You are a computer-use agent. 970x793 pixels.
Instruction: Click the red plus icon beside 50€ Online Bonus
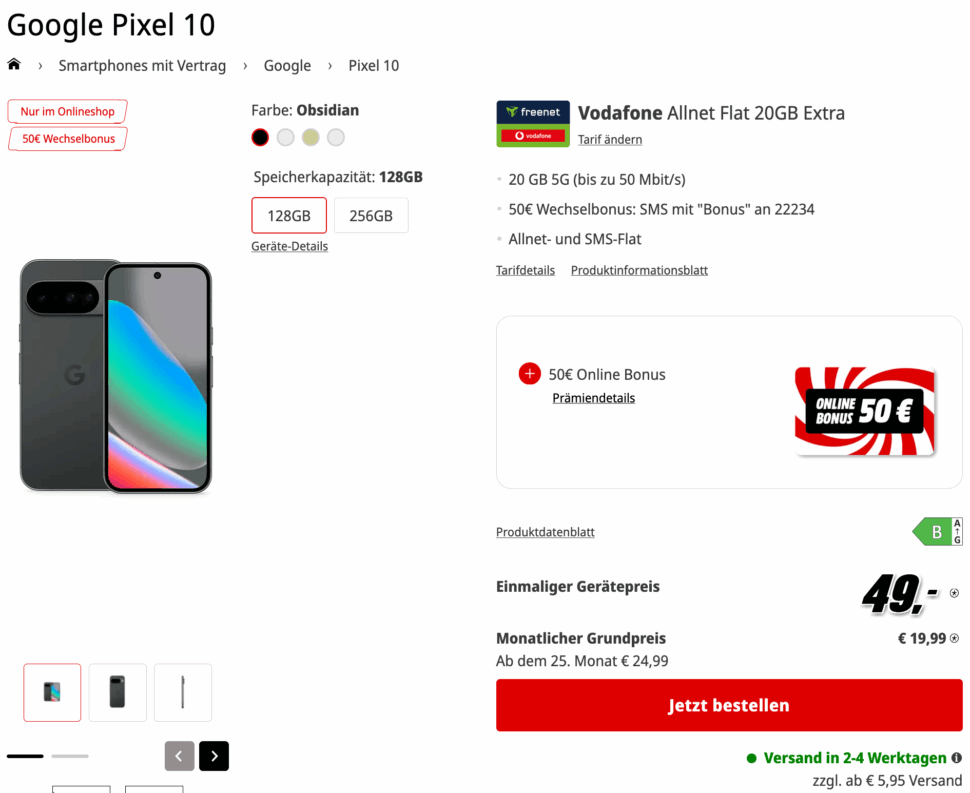pos(529,373)
